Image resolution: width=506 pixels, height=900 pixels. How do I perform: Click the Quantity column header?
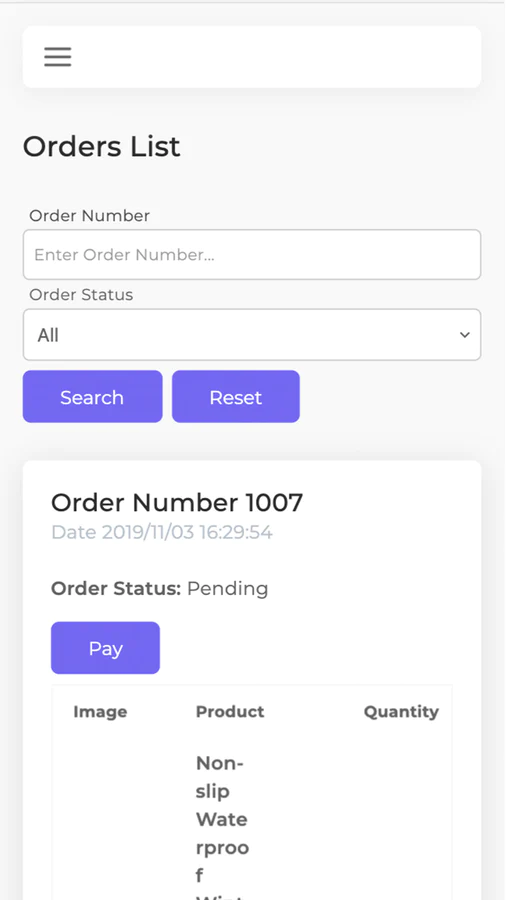click(401, 712)
